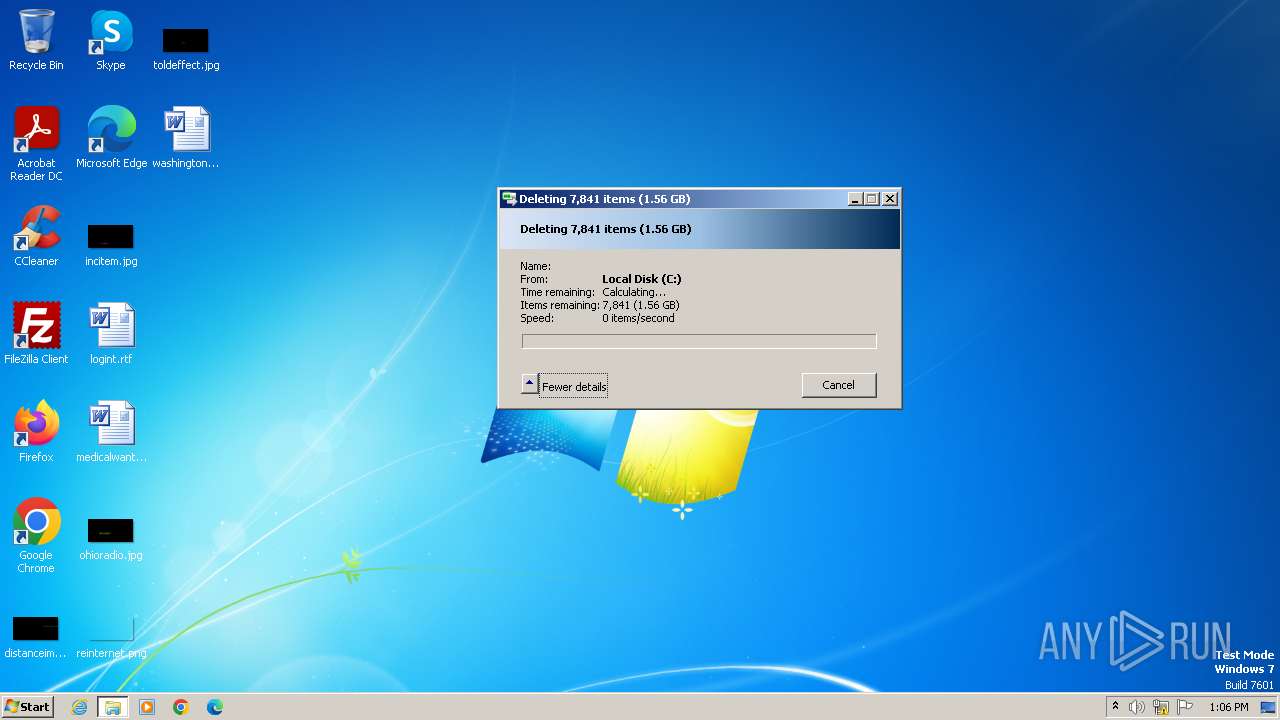Select the washington Word document icon
Screen dimensions: 1280x720
186,137
